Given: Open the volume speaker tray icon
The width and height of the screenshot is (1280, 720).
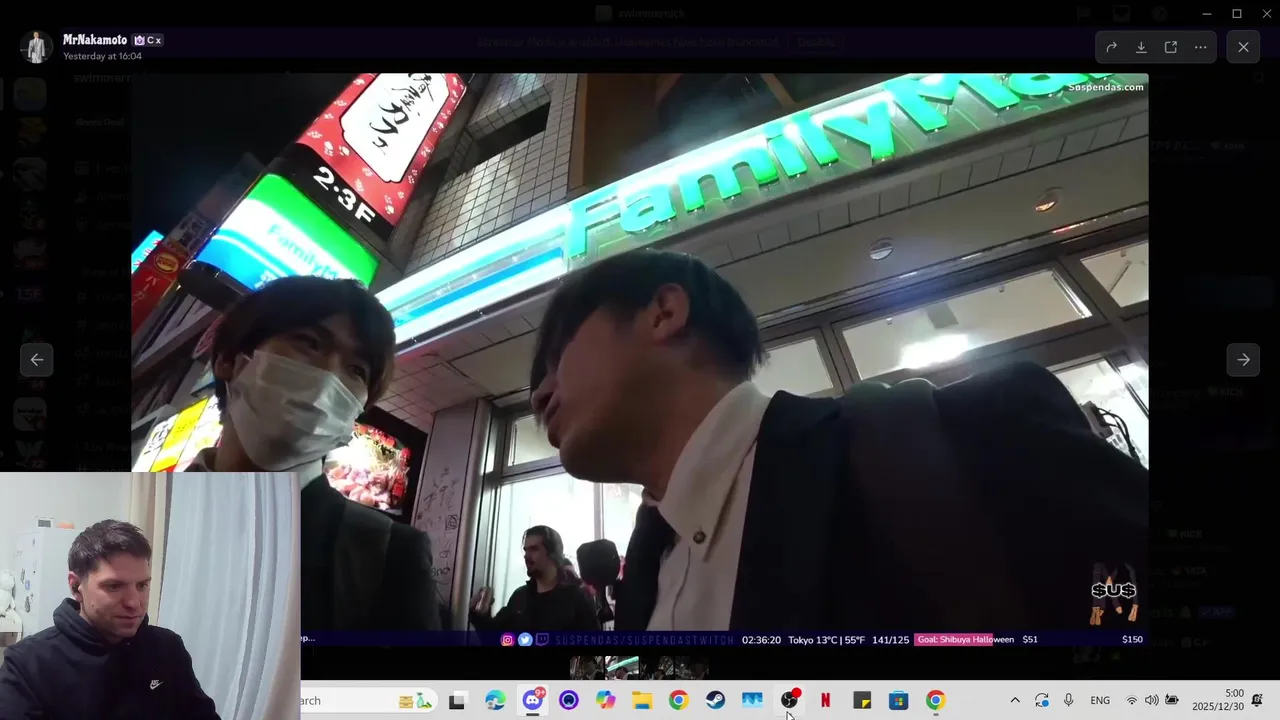Looking at the screenshot, I should [x=1152, y=701].
